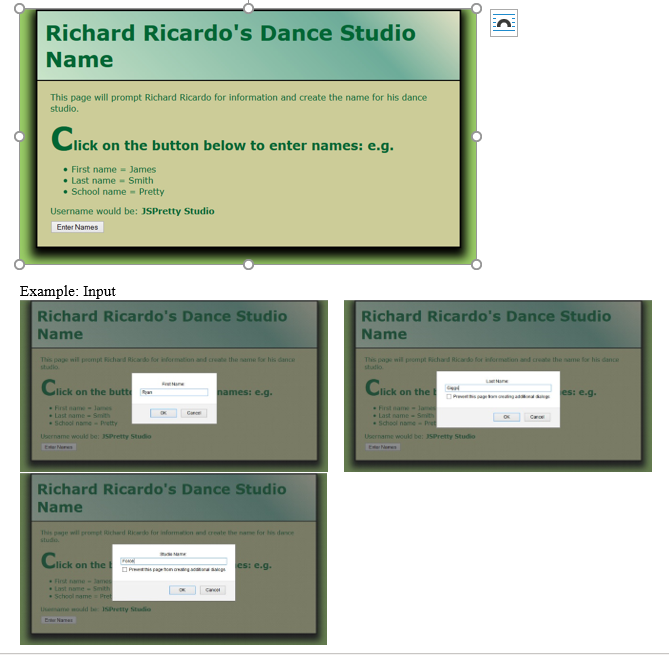The image size is (669, 655).
Task: Click the Studio Name input field
Action: point(174,561)
